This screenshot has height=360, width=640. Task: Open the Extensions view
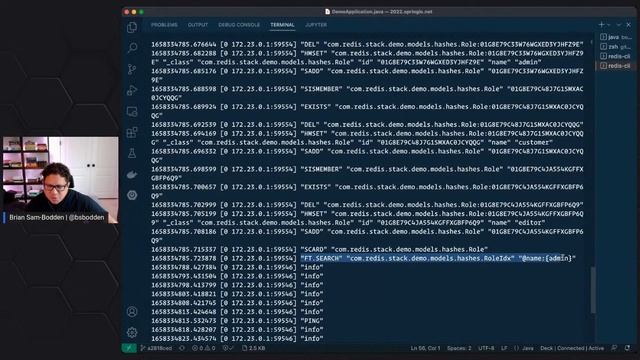132,132
